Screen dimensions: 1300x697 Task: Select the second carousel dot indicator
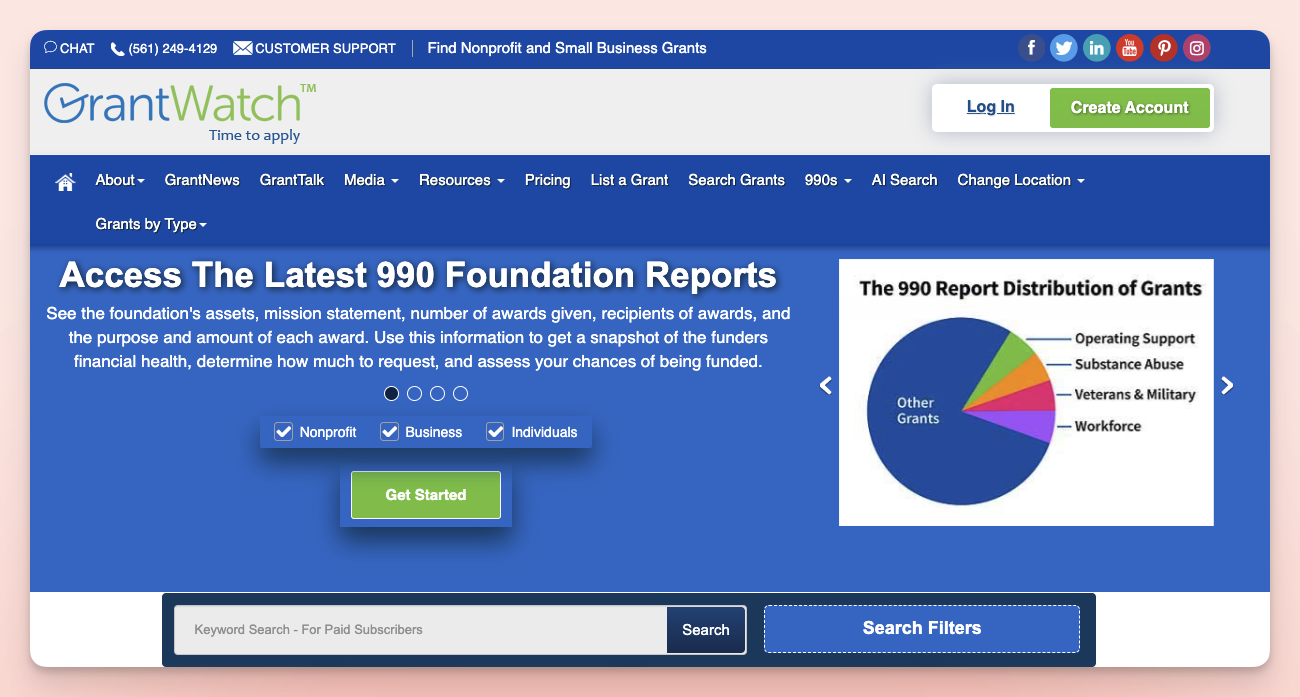[414, 393]
